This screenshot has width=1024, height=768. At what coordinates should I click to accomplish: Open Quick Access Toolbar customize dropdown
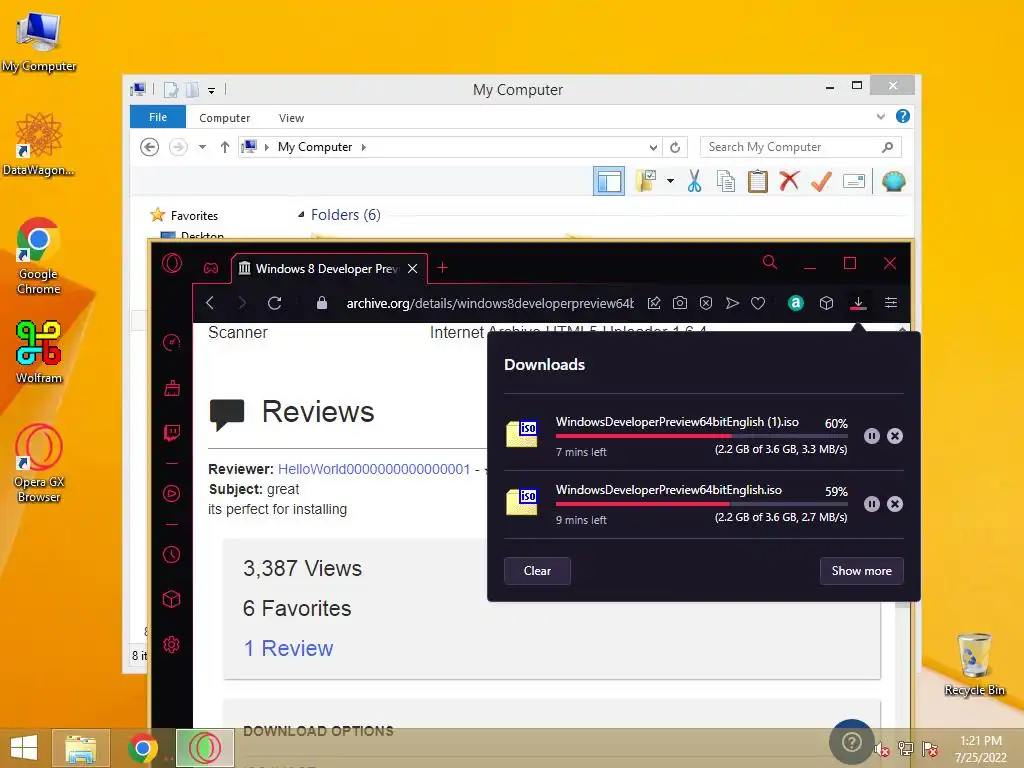tap(212, 91)
